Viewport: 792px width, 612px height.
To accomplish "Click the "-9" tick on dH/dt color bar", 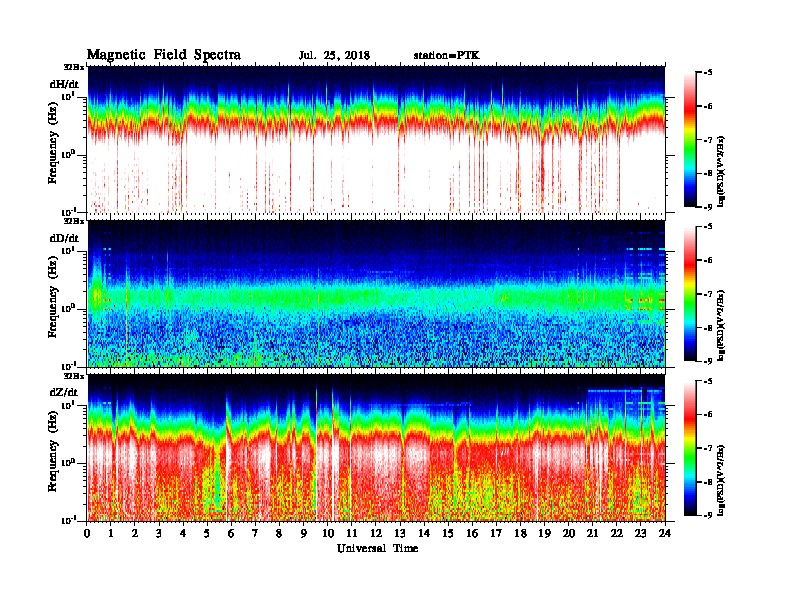I will tap(708, 207).
